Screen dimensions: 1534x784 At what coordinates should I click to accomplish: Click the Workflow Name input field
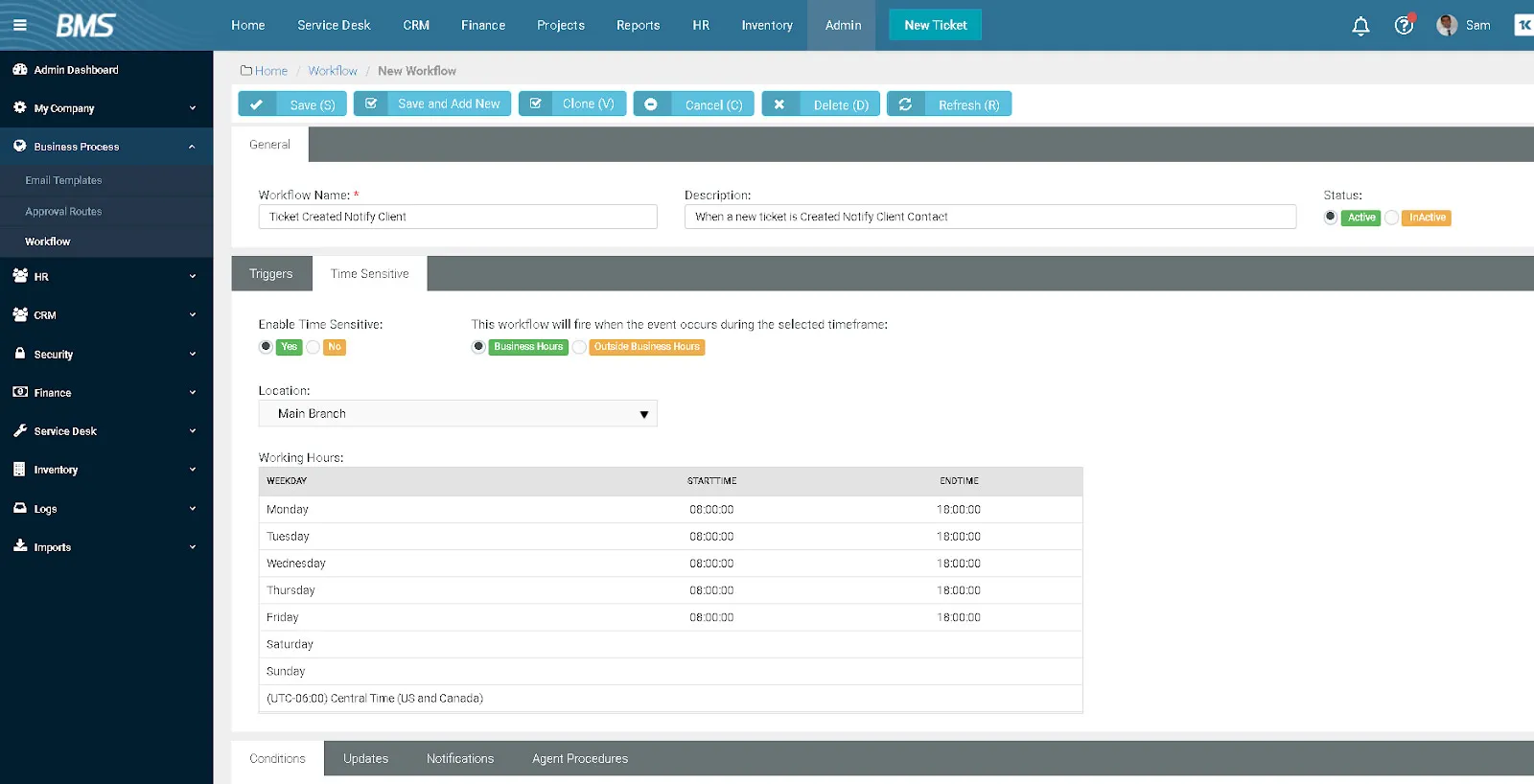(x=457, y=217)
